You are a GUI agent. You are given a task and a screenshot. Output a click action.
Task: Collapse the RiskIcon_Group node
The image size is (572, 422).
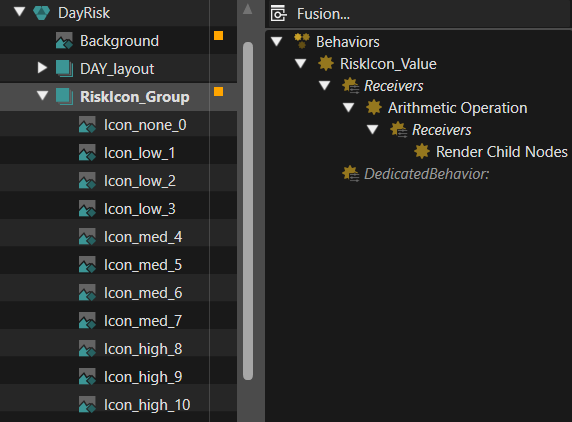pyautogui.click(x=43, y=96)
